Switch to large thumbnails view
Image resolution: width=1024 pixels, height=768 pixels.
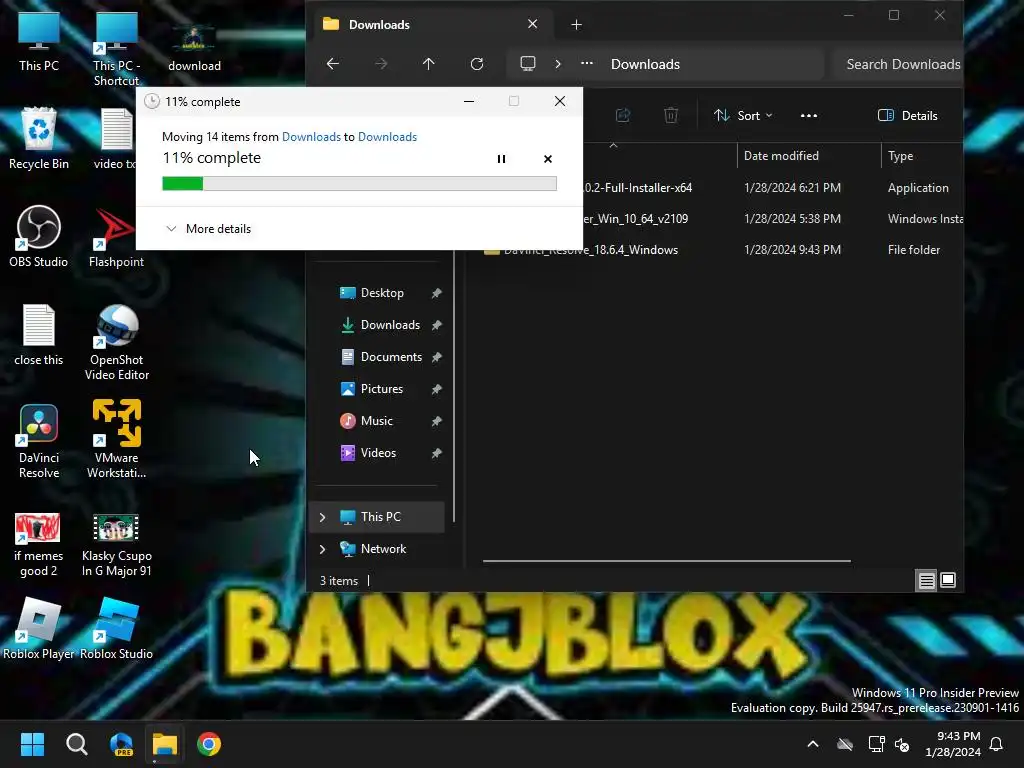coord(948,580)
